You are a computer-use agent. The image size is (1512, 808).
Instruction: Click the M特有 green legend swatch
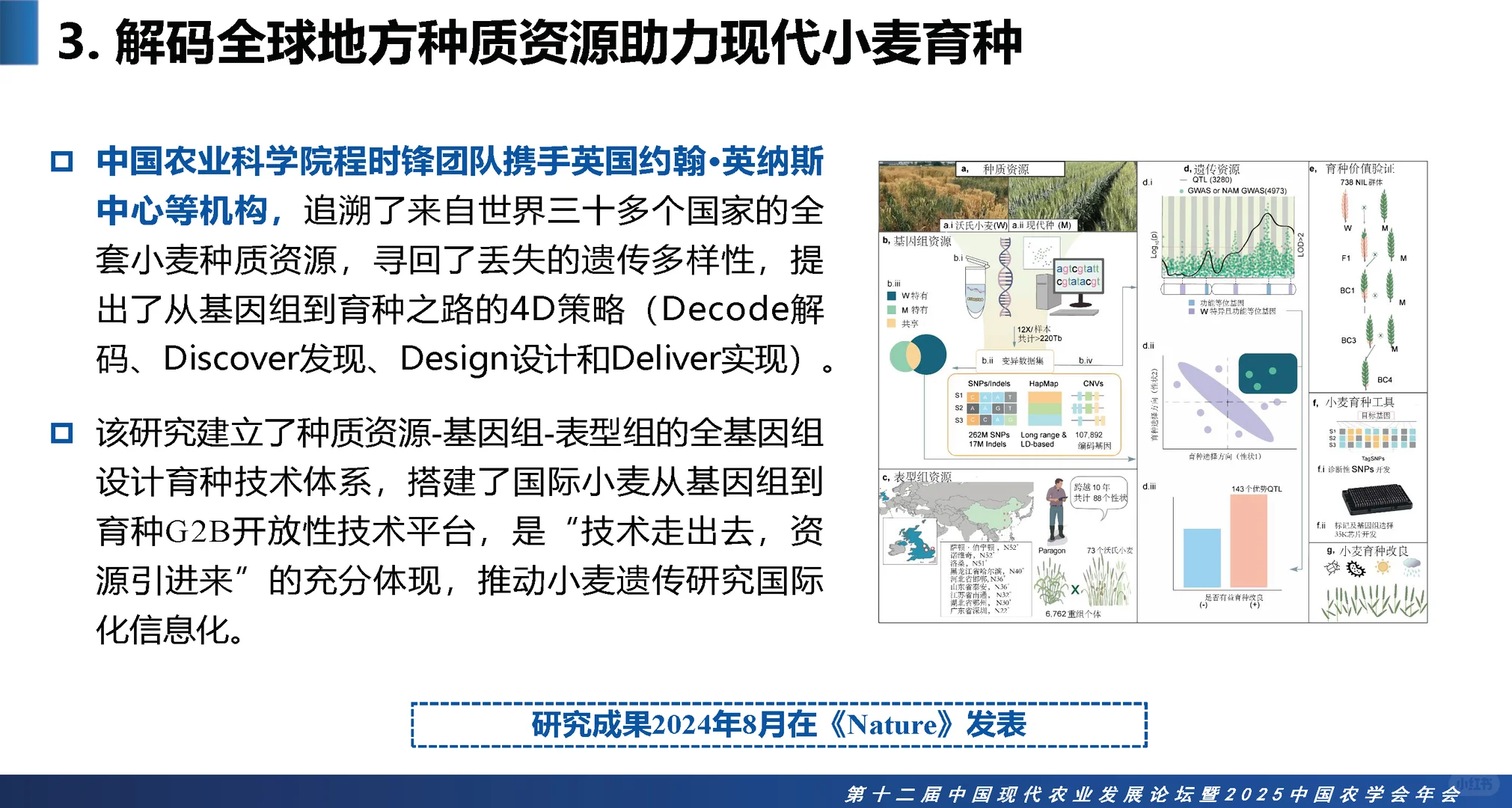pyautogui.click(x=891, y=310)
